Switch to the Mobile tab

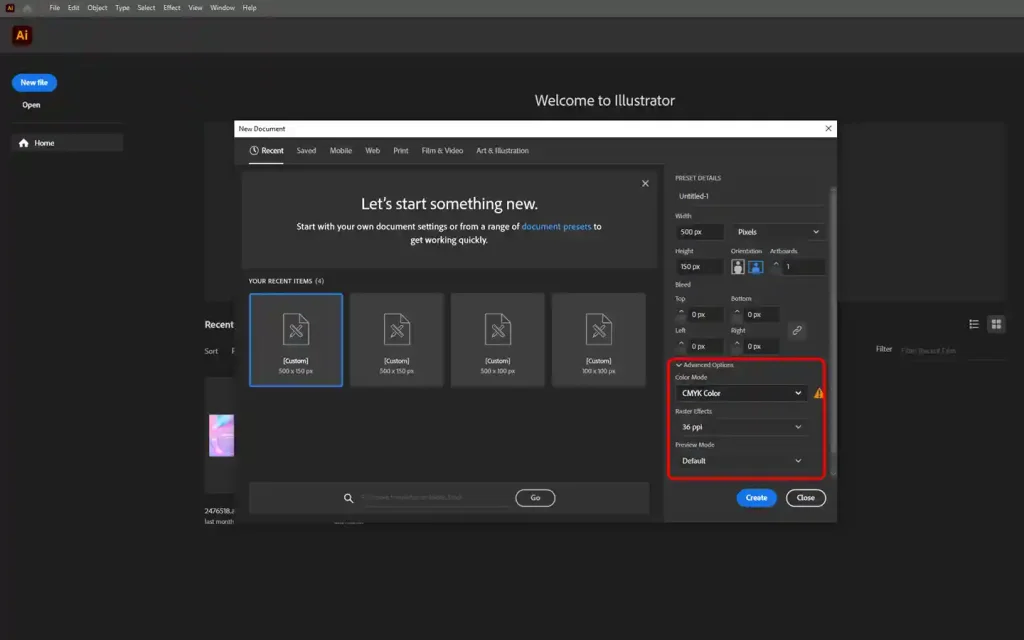pos(341,151)
